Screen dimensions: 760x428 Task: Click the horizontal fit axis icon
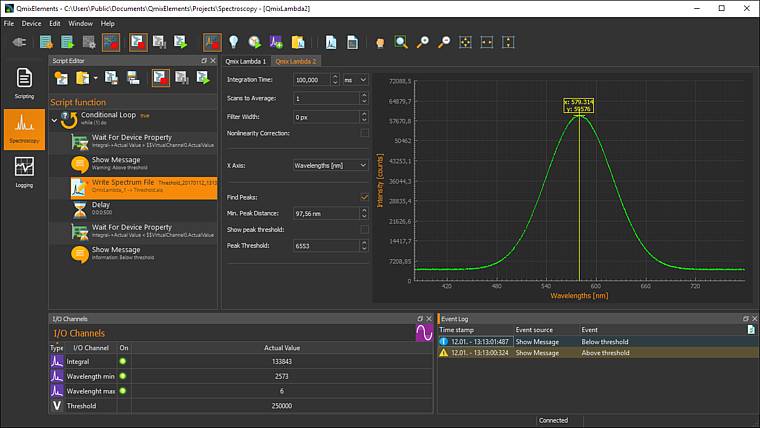(487, 42)
